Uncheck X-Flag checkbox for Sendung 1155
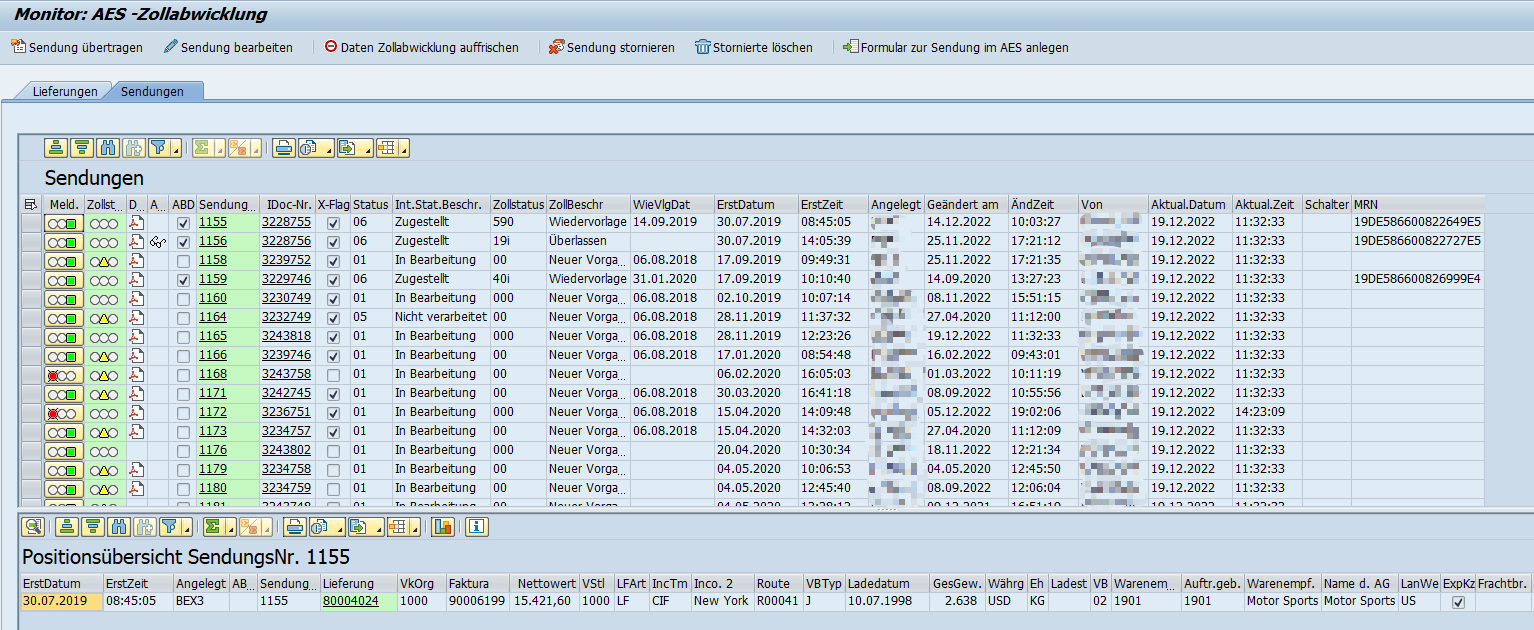1534x630 pixels. pyautogui.click(x=333, y=223)
